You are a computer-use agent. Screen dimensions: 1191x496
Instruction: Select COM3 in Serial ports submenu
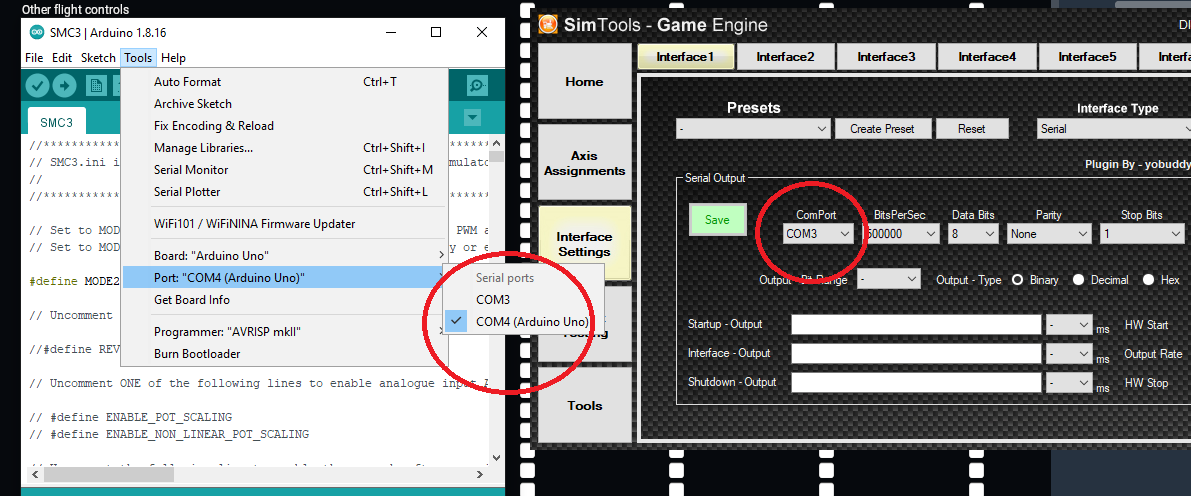tap(523, 299)
